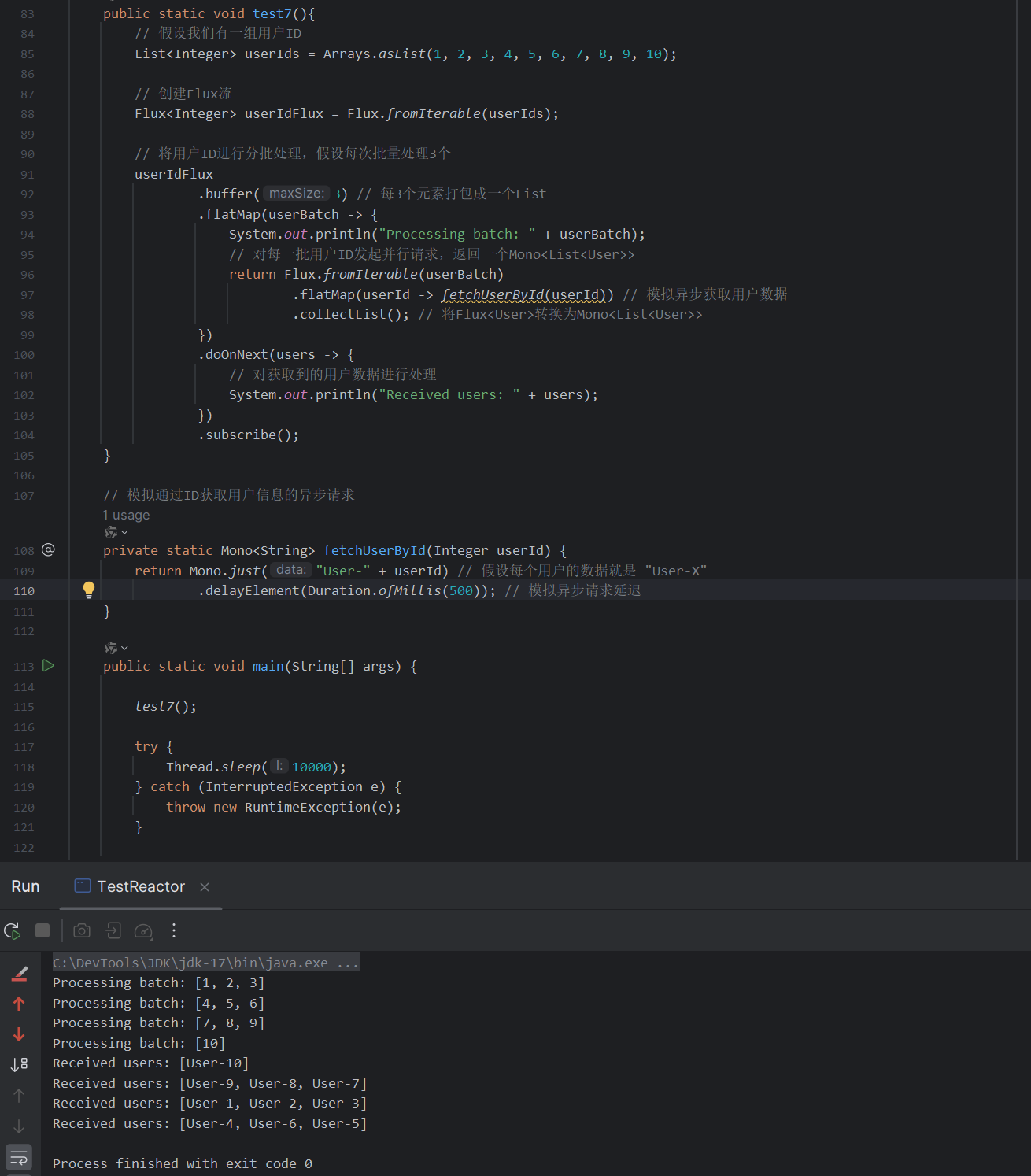Click the fetchUserById method declaration name
This screenshot has width=1031, height=1176.
(375, 550)
